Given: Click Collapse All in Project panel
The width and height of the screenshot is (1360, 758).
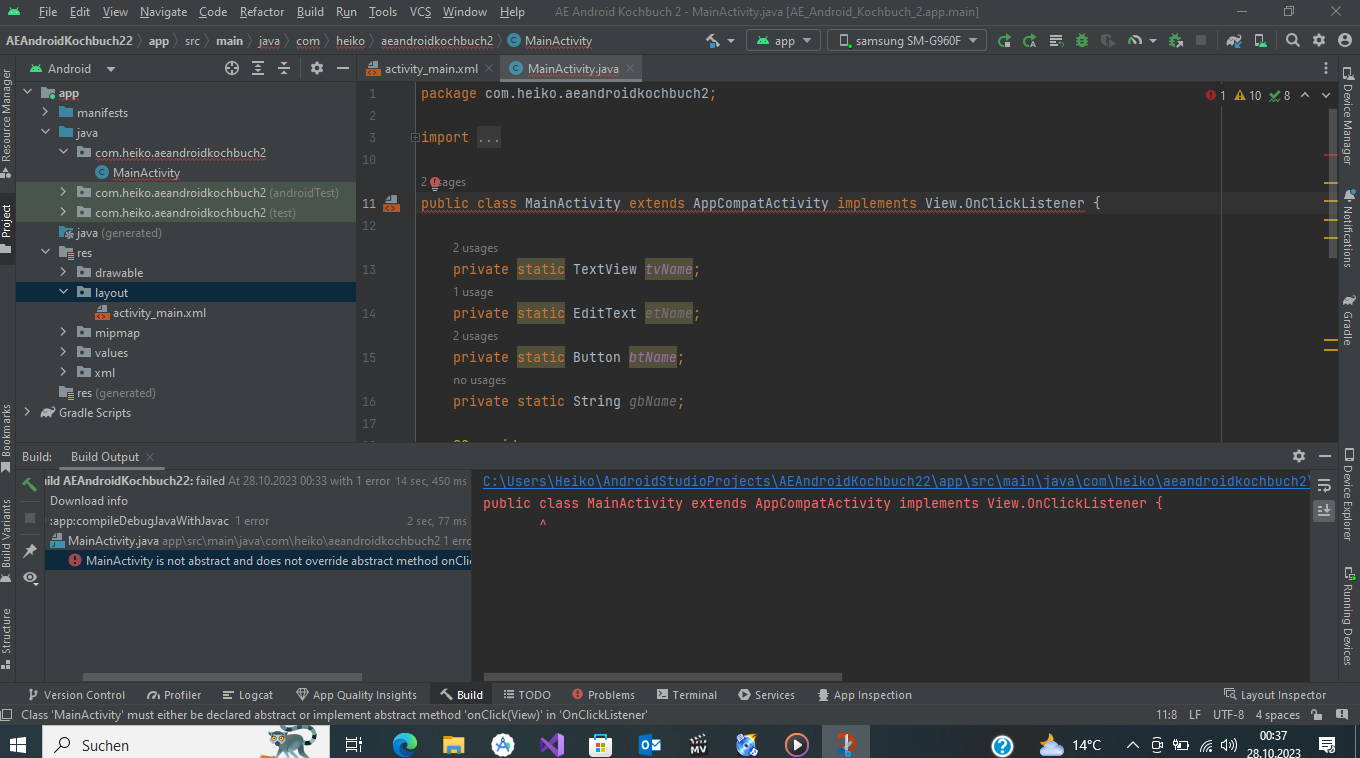Looking at the screenshot, I should coord(284,69).
